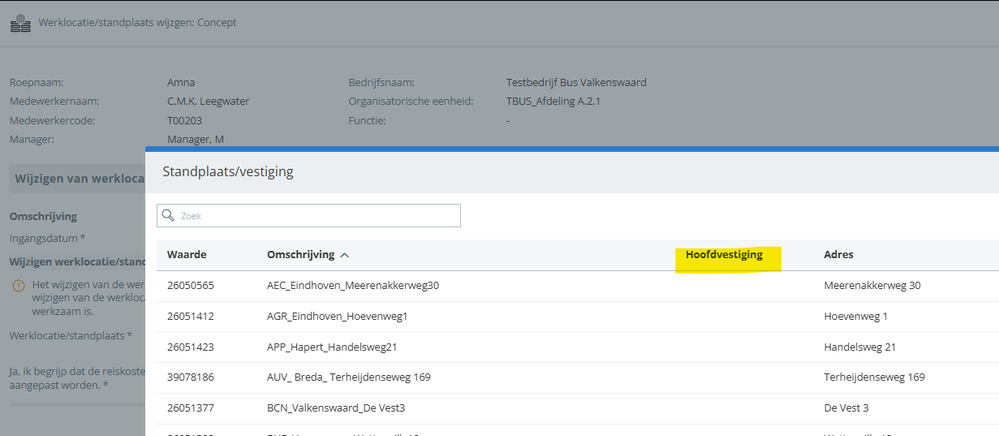Click the Standplaats/vestiging dialog title
Viewport: 999px width, 436px height.
[228, 171]
